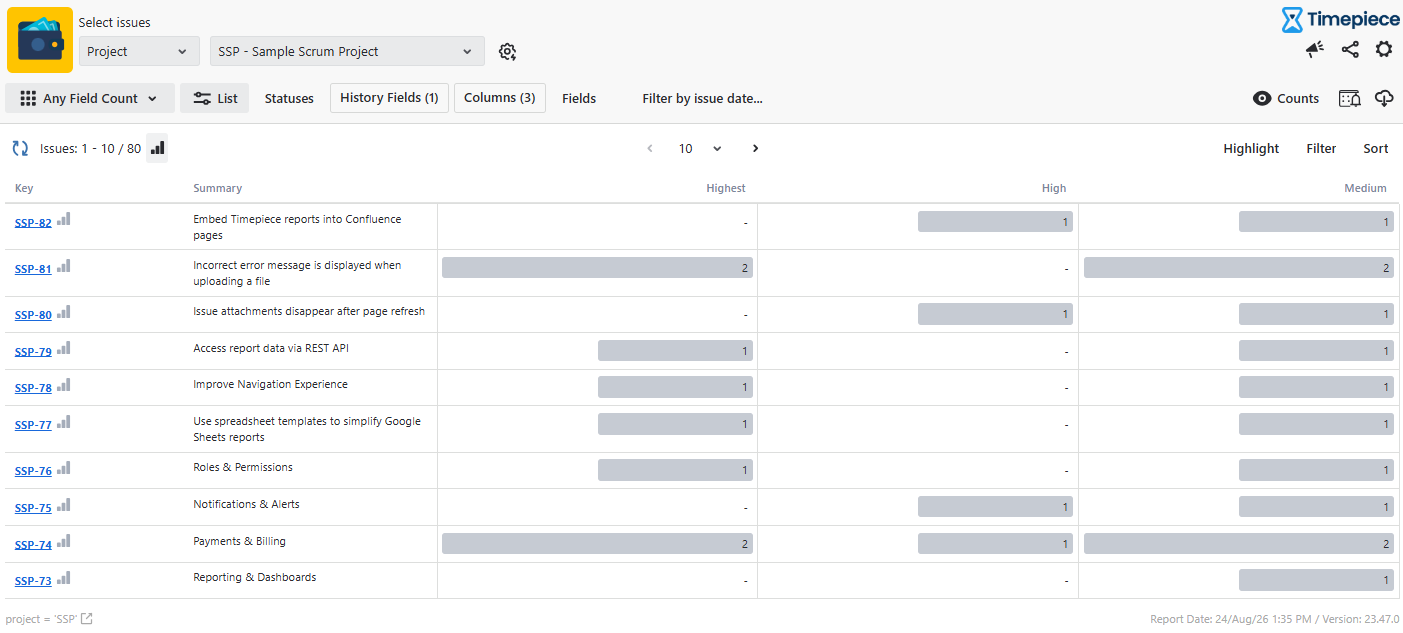Click the chart icon next to SSP-82

tap(64, 219)
